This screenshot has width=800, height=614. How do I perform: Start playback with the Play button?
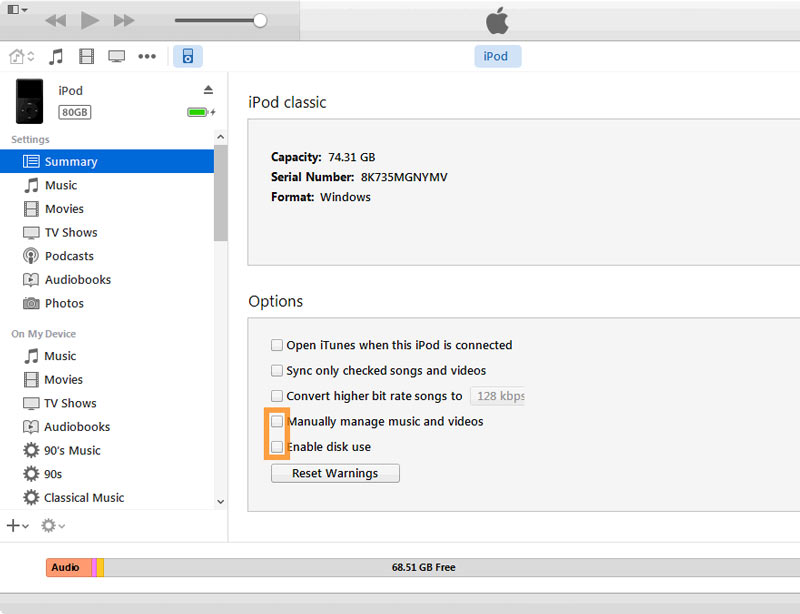click(90, 20)
